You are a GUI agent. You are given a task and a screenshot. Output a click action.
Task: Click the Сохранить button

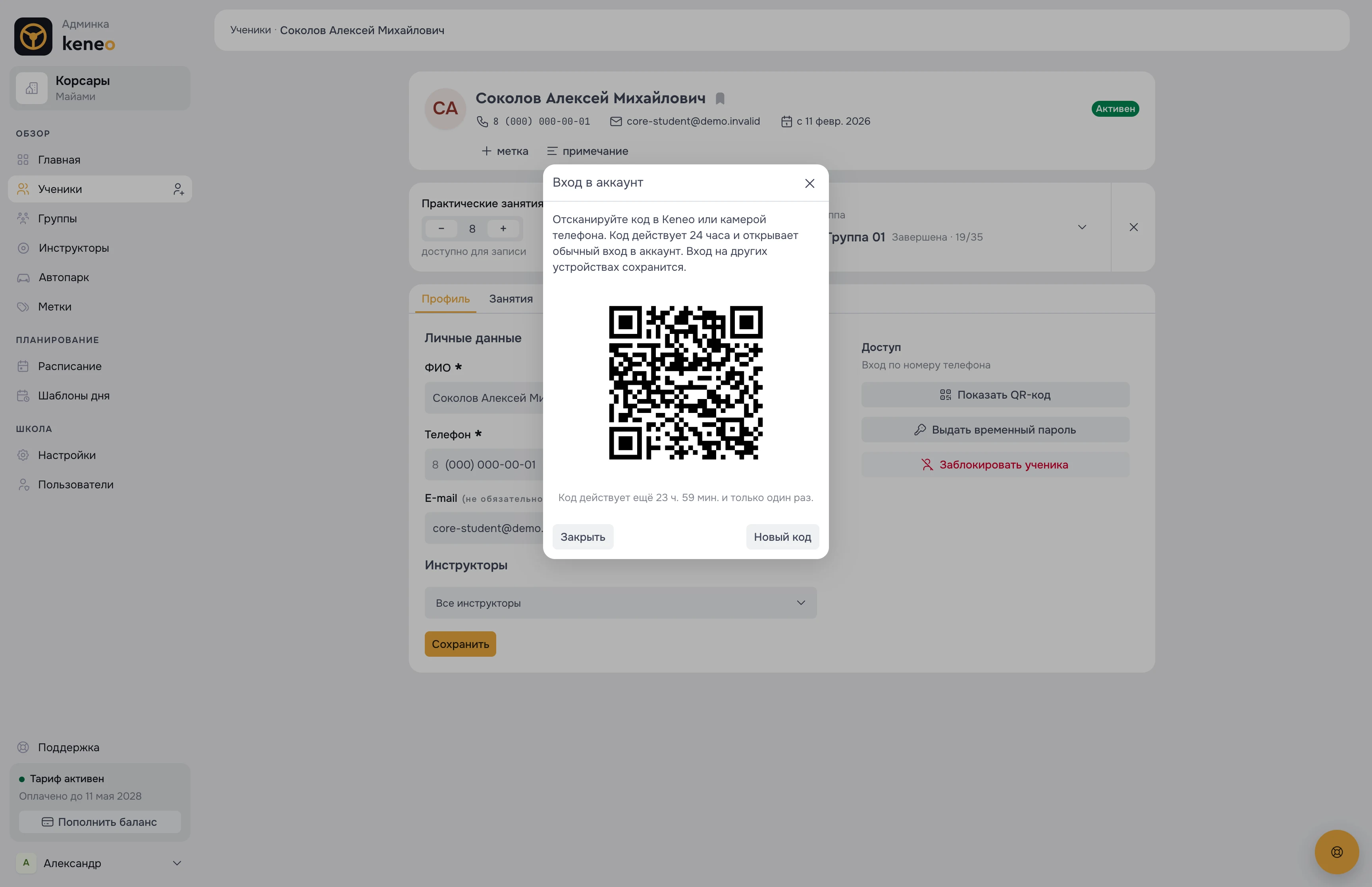tap(461, 644)
